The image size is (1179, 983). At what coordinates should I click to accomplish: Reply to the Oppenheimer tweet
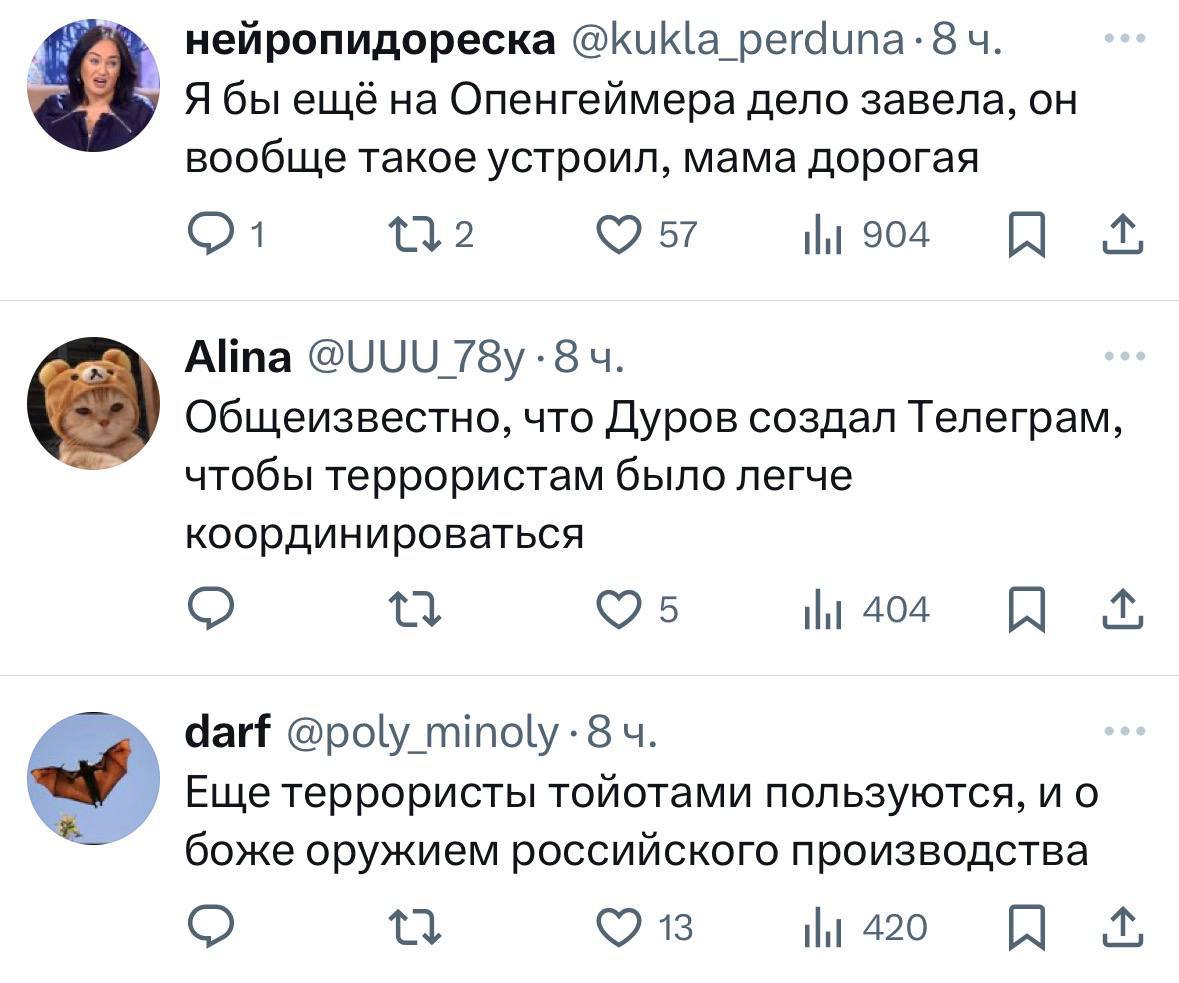(x=211, y=236)
